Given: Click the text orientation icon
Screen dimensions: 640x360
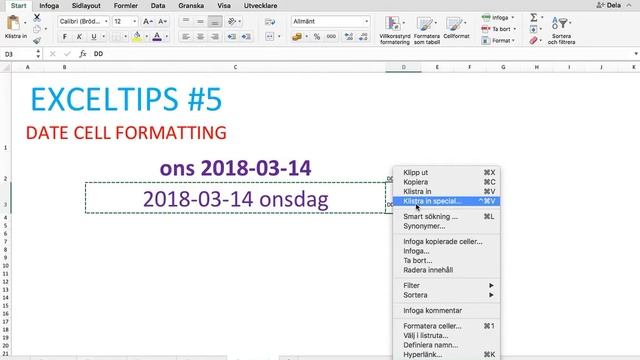Looking at the screenshot, I should pyautogui.click(x=232, y=21).
